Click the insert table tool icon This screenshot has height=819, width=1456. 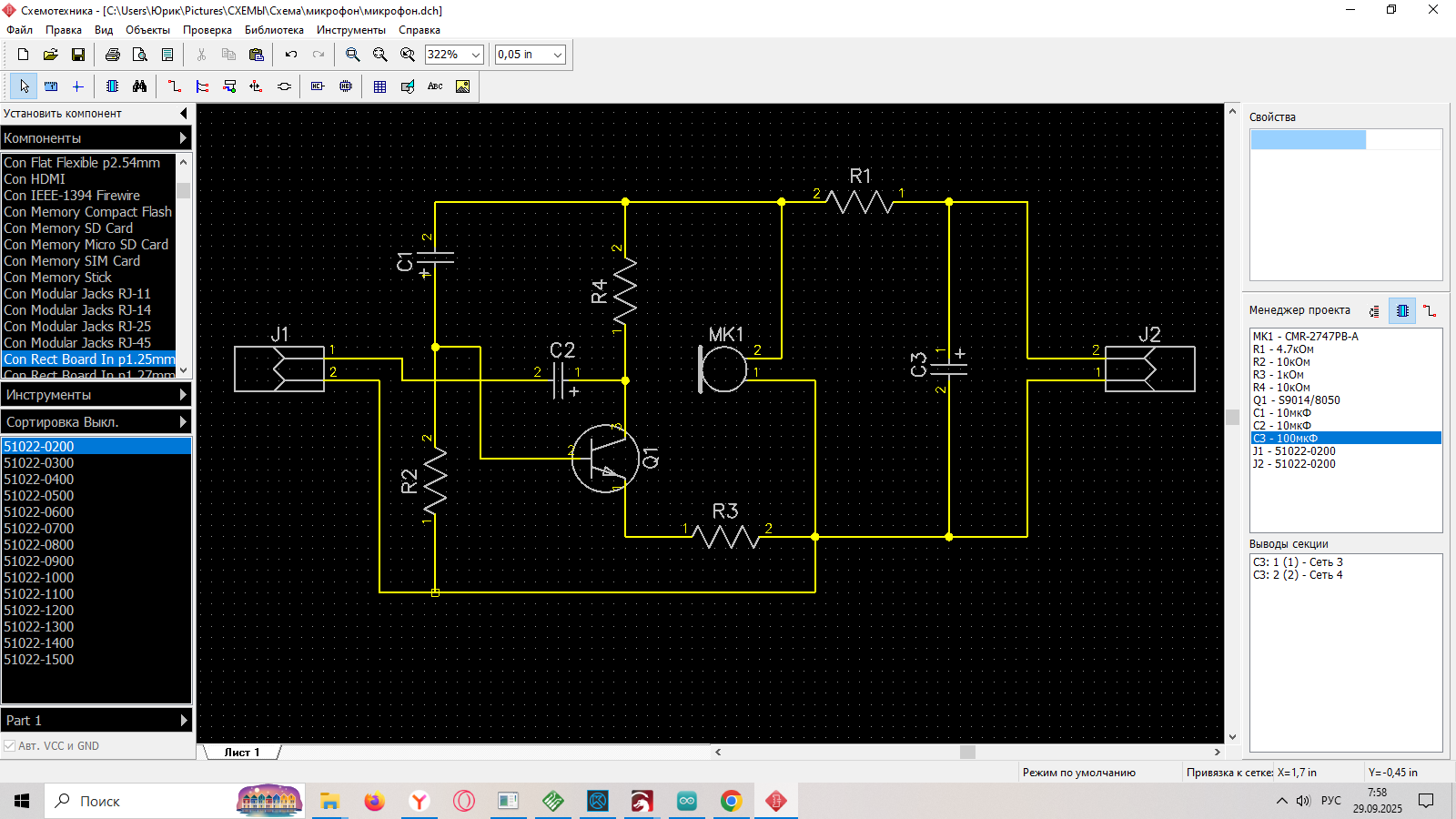click(379, 86)
